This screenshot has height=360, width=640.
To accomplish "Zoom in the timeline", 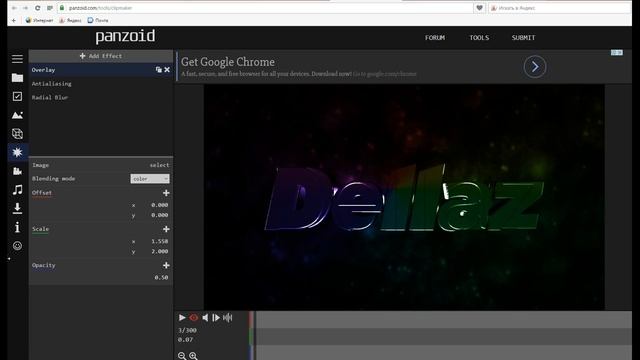I will pos(193,356).
